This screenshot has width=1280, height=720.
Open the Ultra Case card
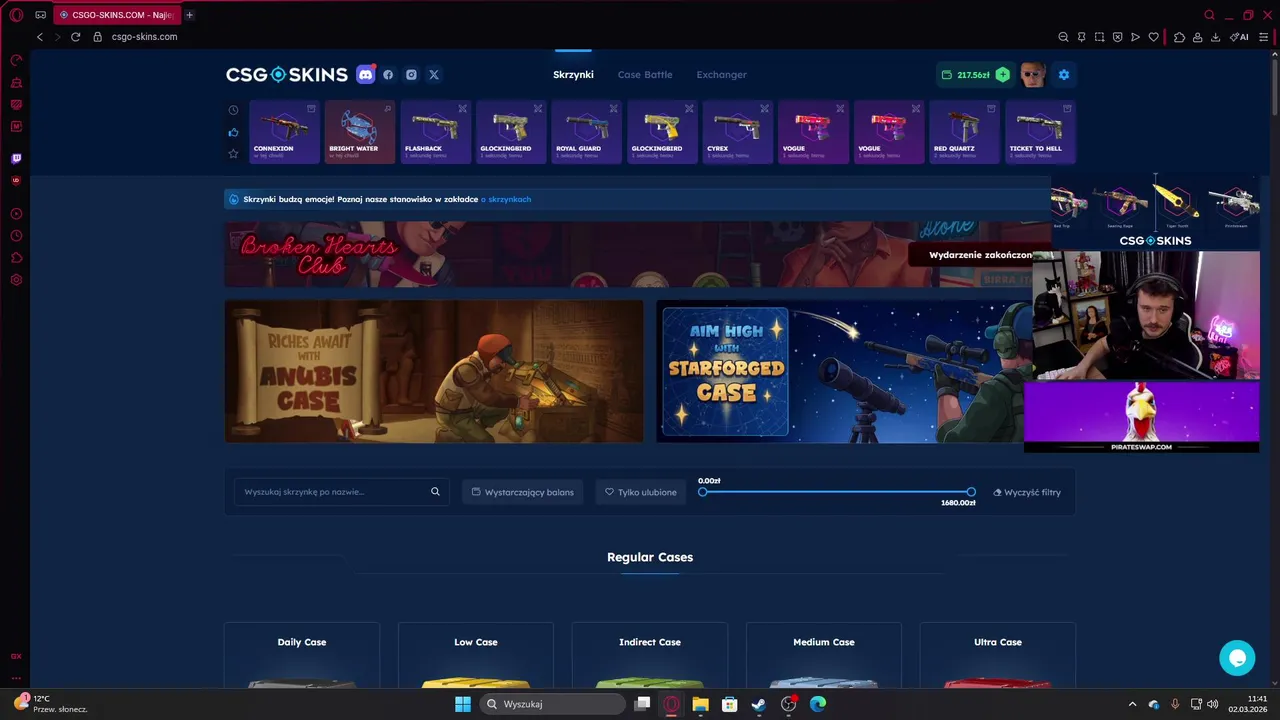[x=998, y=655]
